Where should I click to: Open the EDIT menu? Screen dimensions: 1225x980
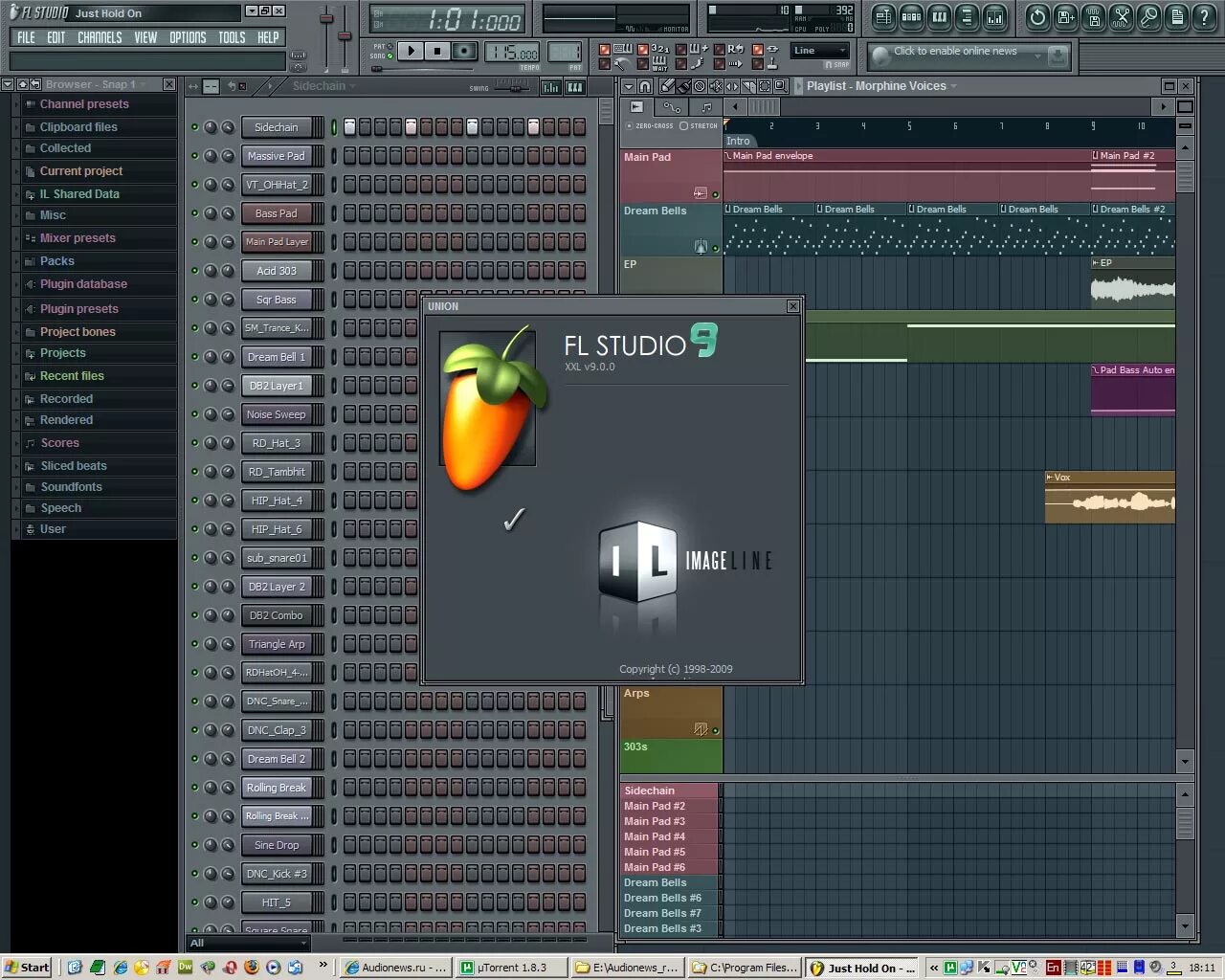(56, 37)
